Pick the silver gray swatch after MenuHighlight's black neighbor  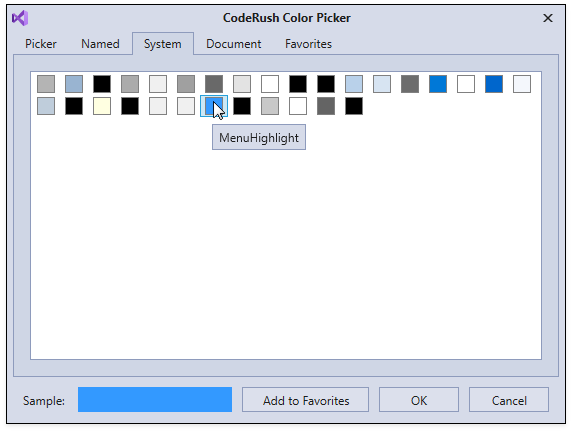(270, 106)
